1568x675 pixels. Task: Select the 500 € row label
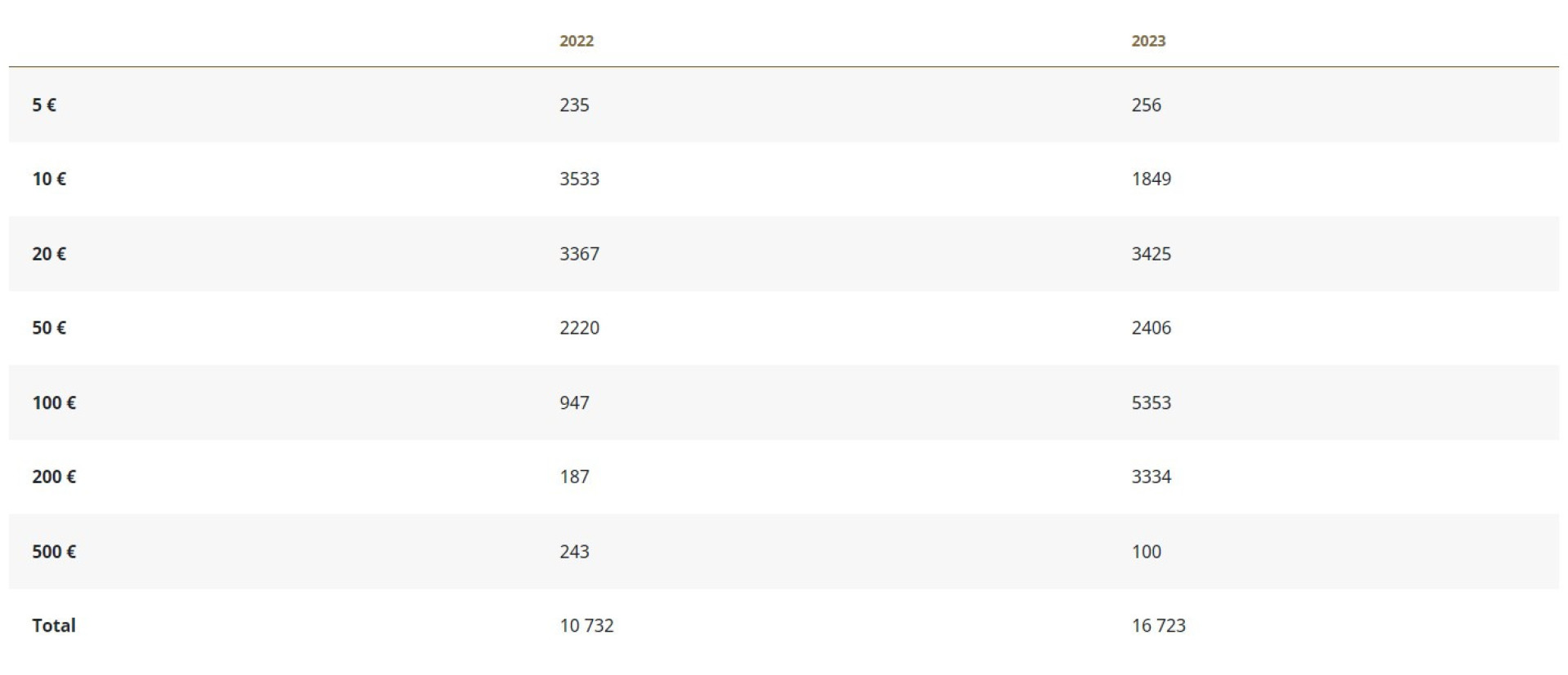pos(54,552)
